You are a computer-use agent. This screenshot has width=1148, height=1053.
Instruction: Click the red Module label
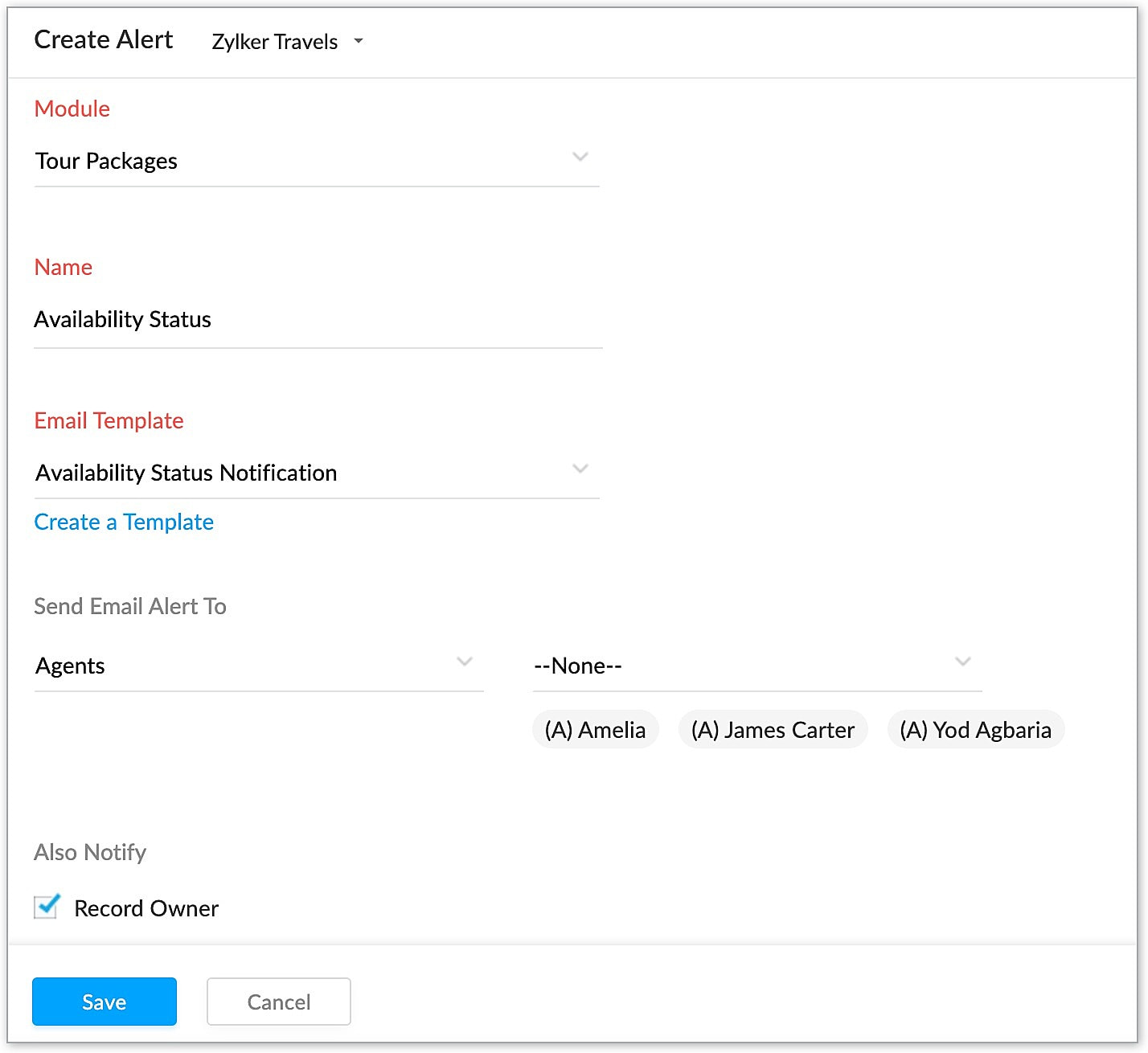point(72,109)
